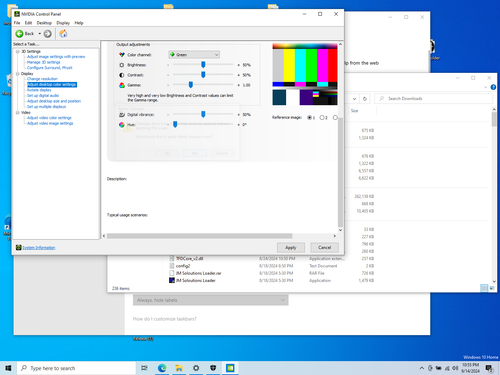The image size is (500, 375).
Task: Expand the ribbon chevron in Downloads window
Action: [485, 87]
